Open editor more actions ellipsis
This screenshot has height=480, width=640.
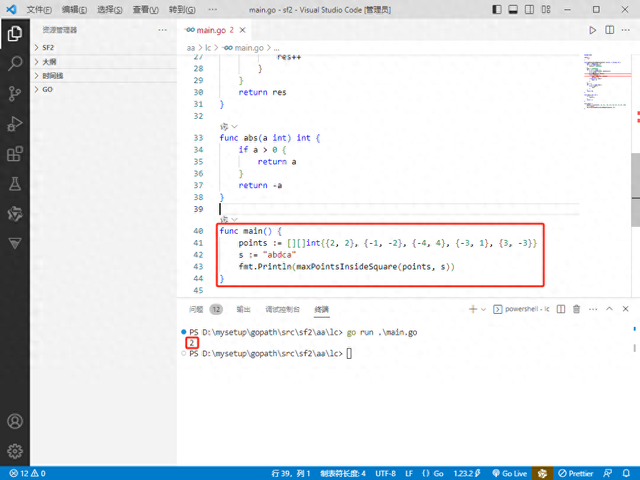coord(626,30)
